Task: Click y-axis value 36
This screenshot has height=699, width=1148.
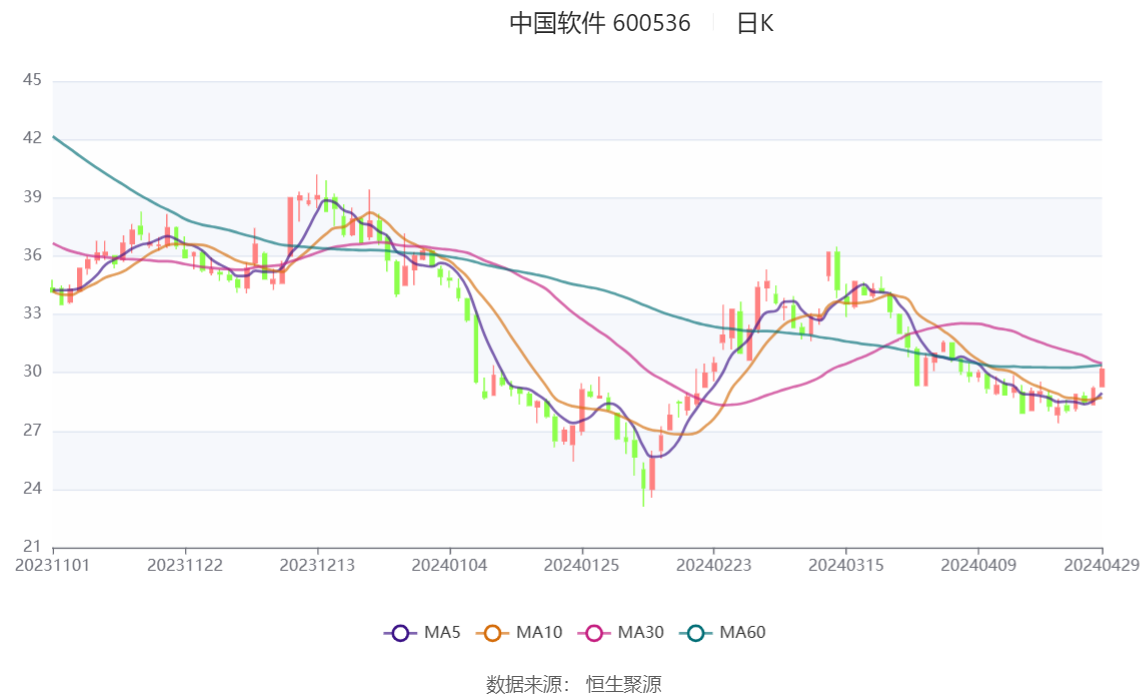Action: click(32, 255)
